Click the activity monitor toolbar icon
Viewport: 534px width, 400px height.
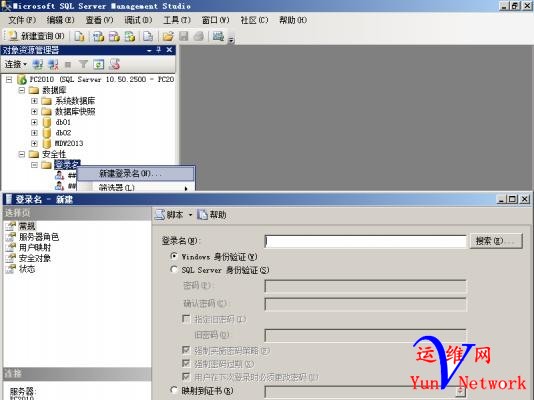(x=218, y=36)
